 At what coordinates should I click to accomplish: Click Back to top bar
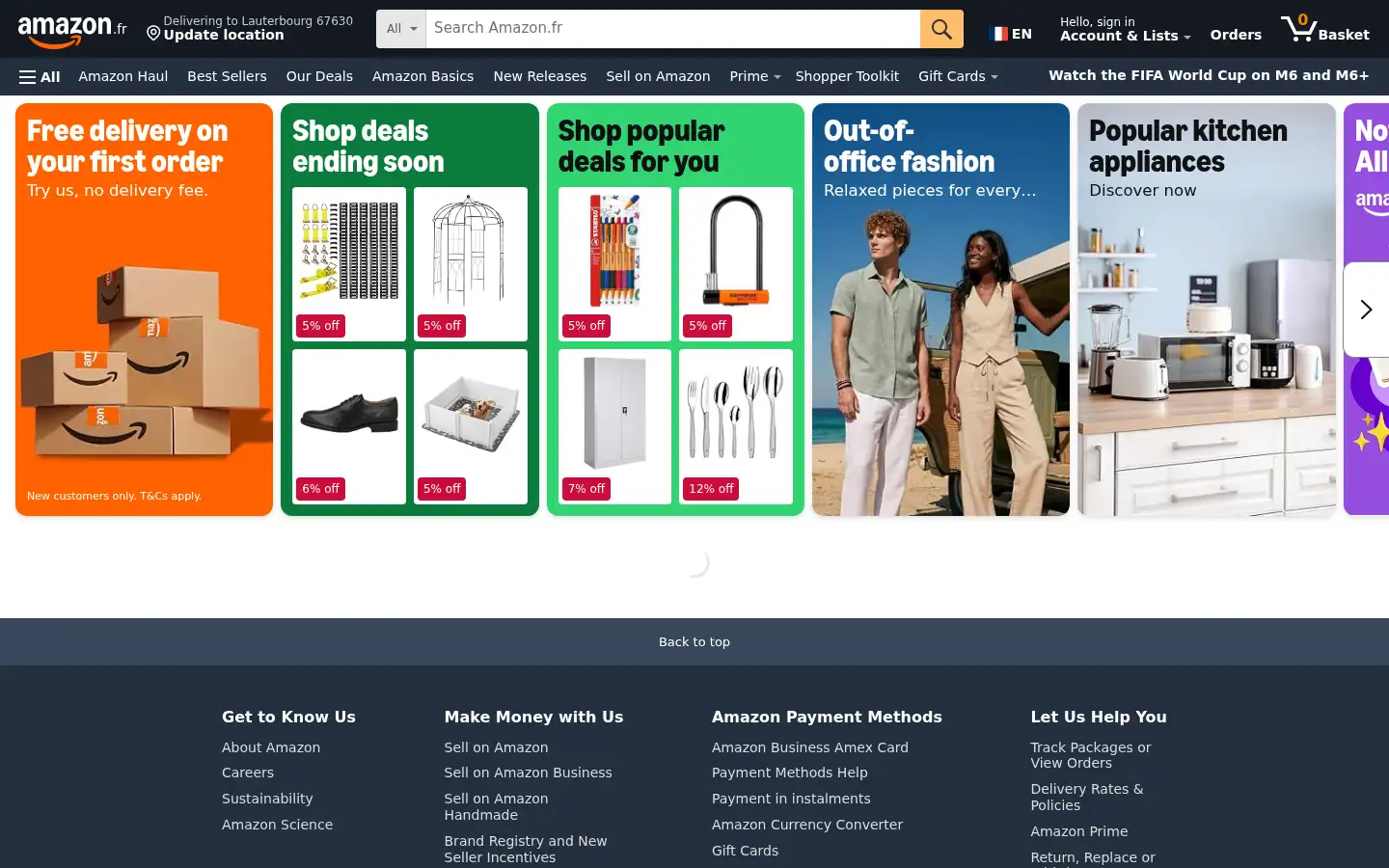click(694, 641)
